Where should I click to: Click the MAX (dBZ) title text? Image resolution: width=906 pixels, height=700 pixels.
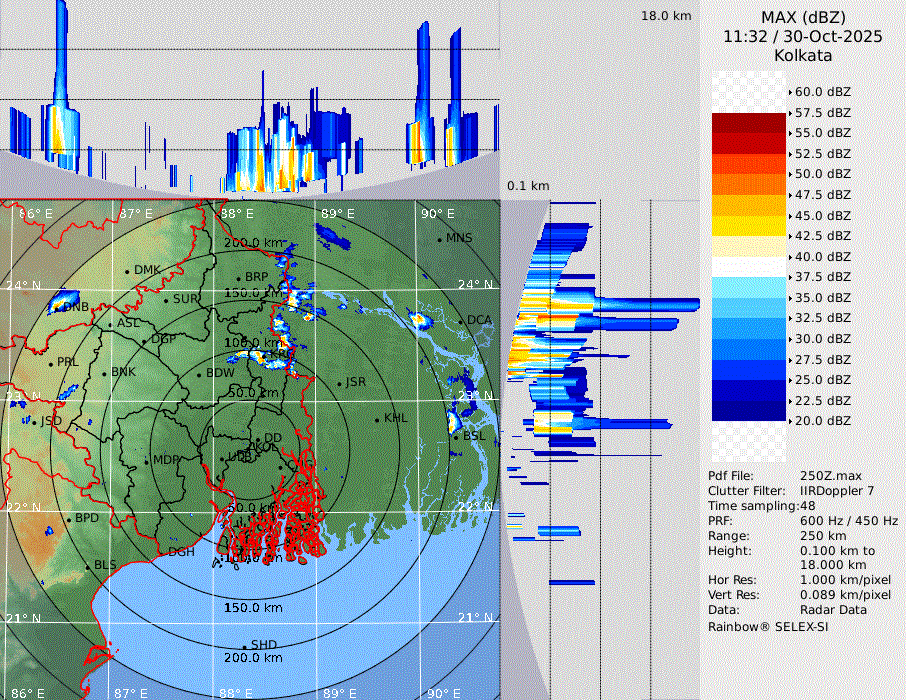[803, 17]
